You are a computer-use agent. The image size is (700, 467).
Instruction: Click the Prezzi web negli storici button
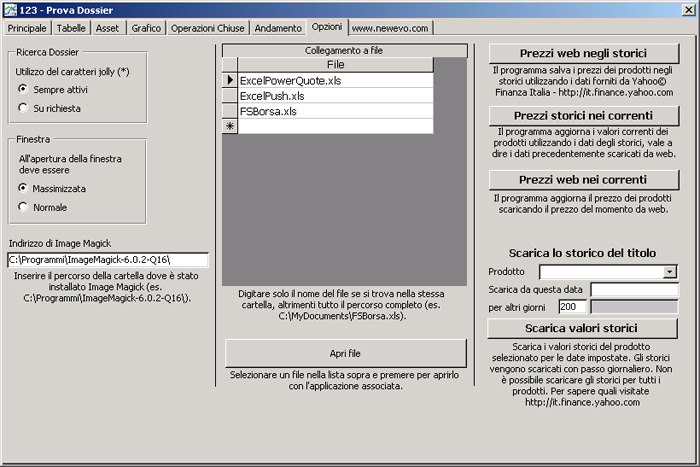(x=583, y=54)
